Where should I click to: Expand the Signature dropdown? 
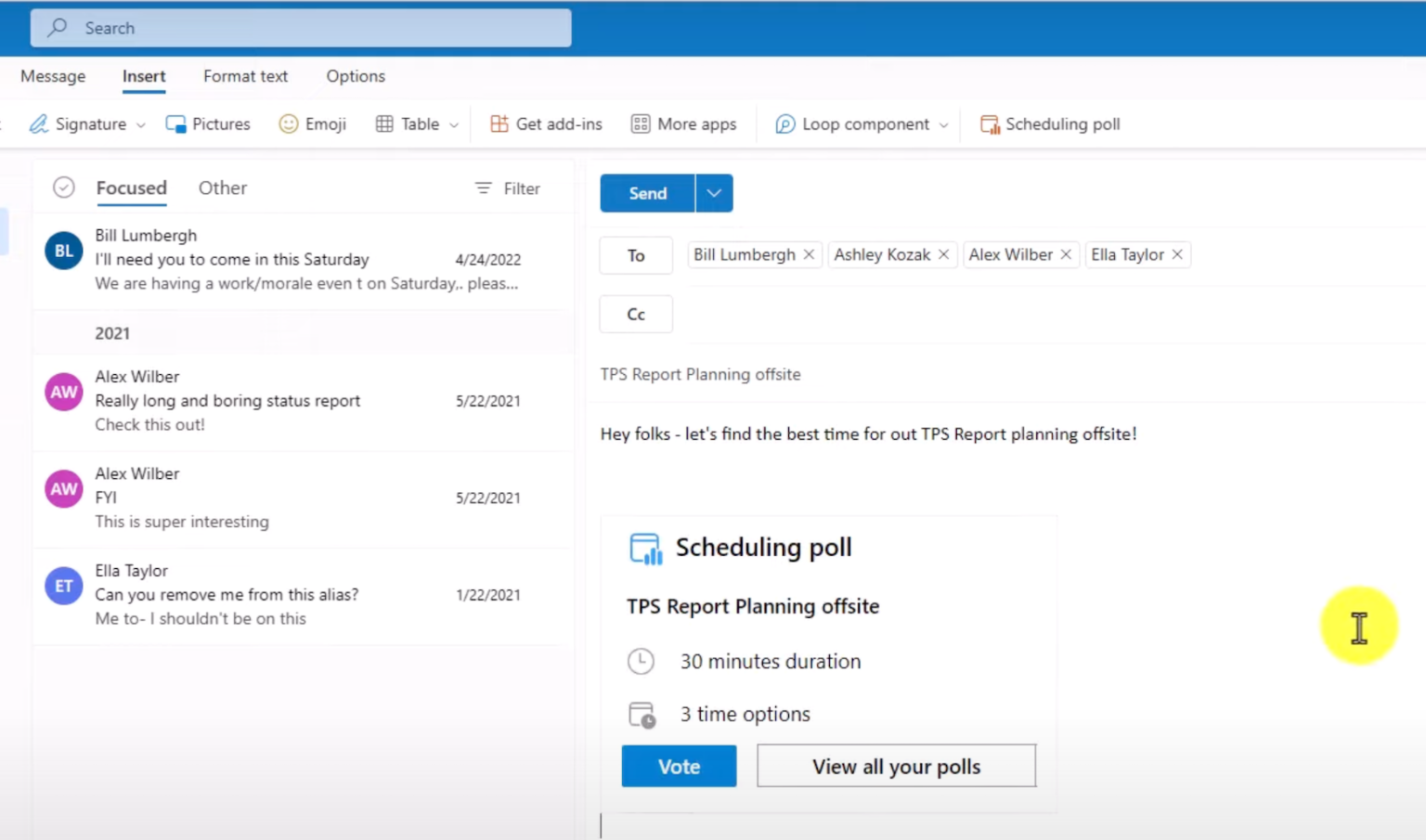click(140, 123)
